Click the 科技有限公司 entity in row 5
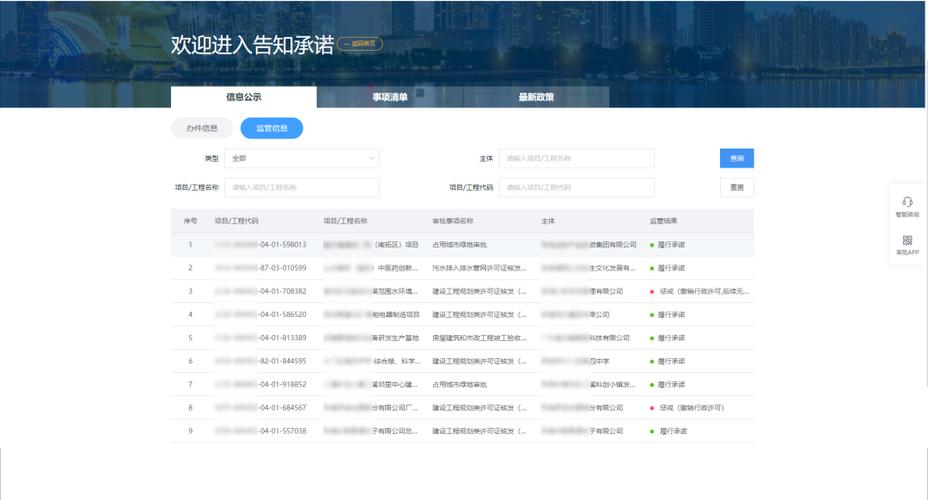928x500 pixels. pyautogui.click(x=586, y=338)
